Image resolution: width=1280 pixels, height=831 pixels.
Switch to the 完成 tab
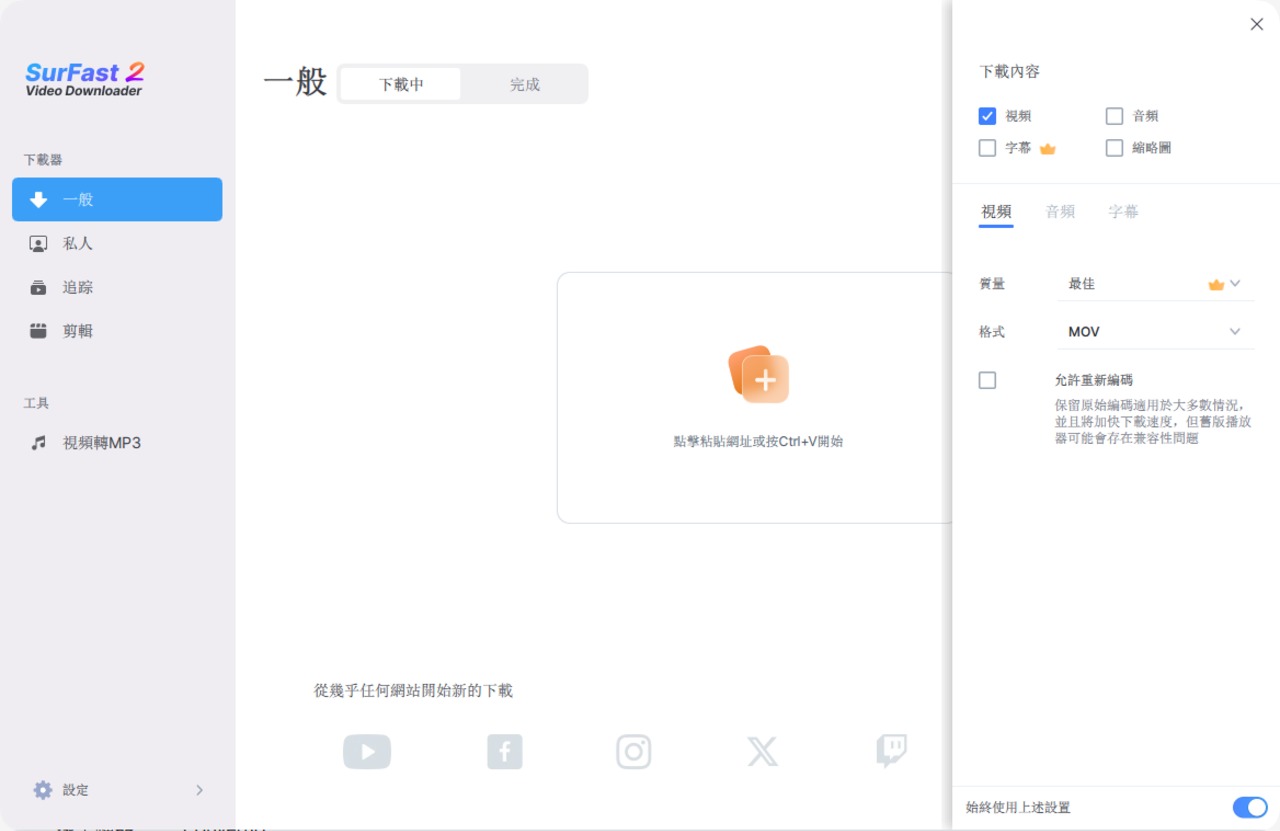[x=524, y=85]
